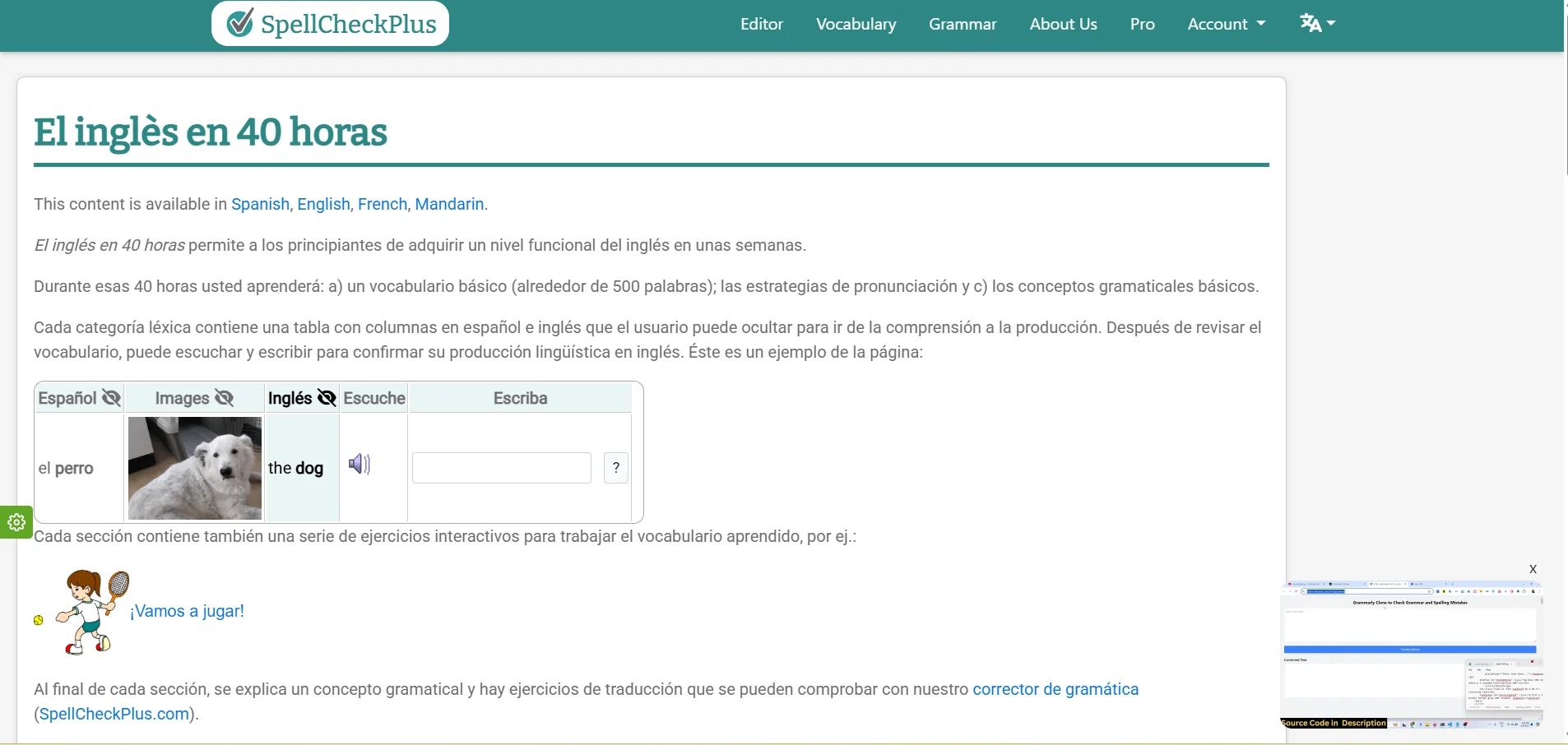Screen dimensions: 1568x745
Task: Click the white dog photo
Action: pyautogui.click(x=195, y=468)
